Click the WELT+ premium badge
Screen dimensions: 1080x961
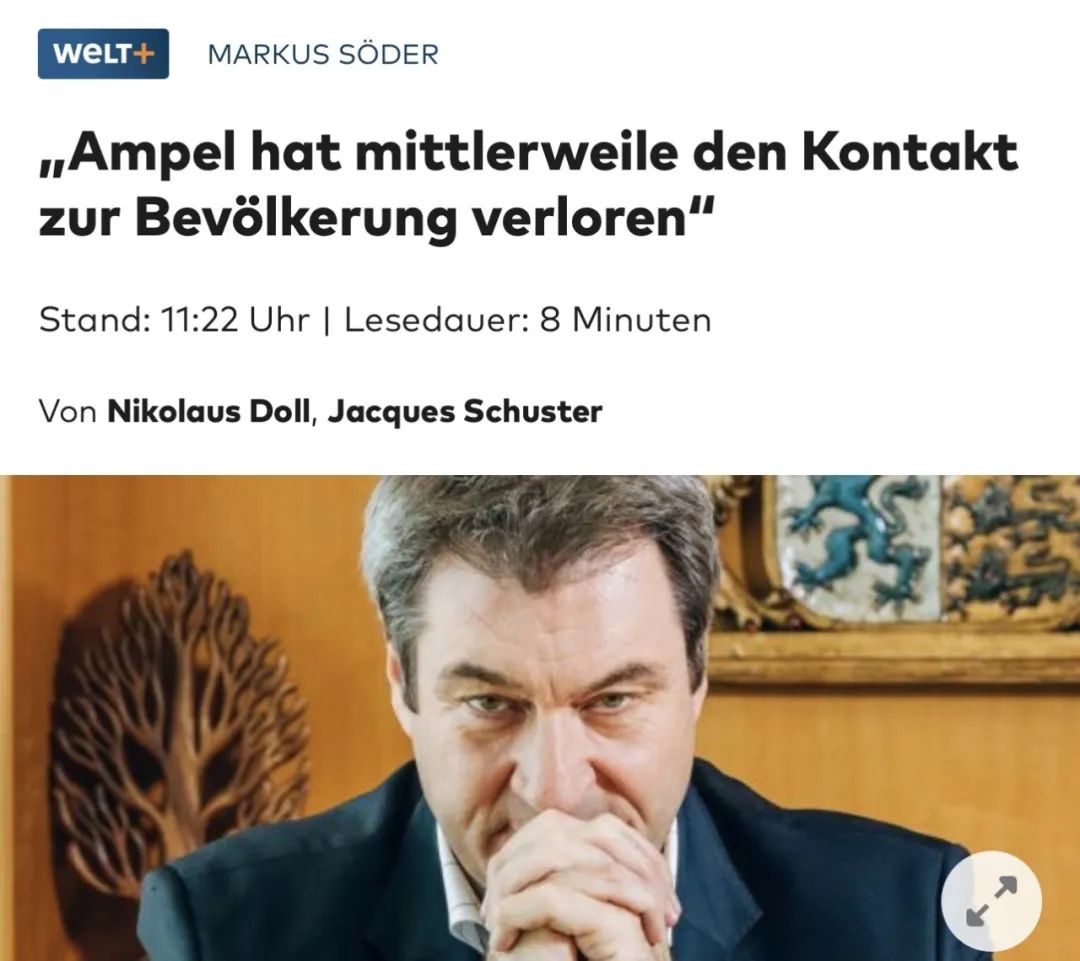(103, 54)
